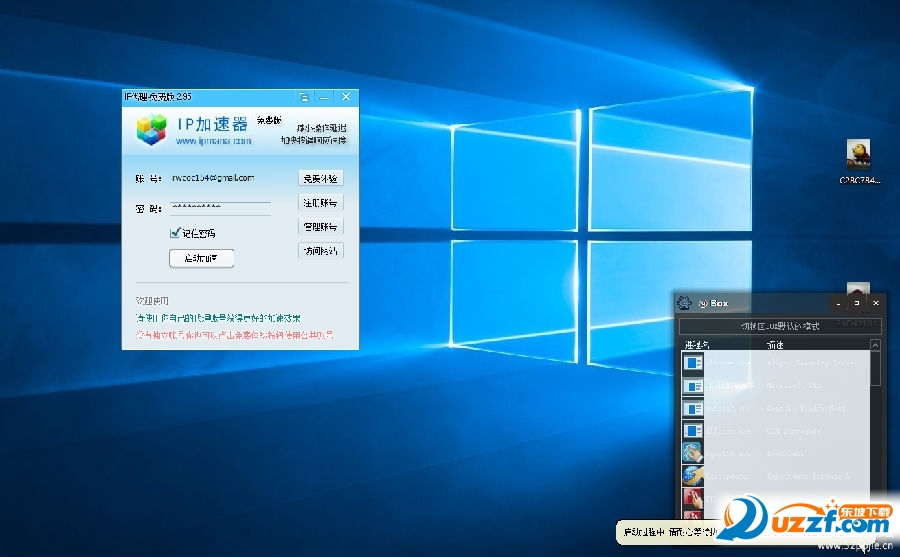Click the 管理账号 manage account button

[x=321, y=227]
